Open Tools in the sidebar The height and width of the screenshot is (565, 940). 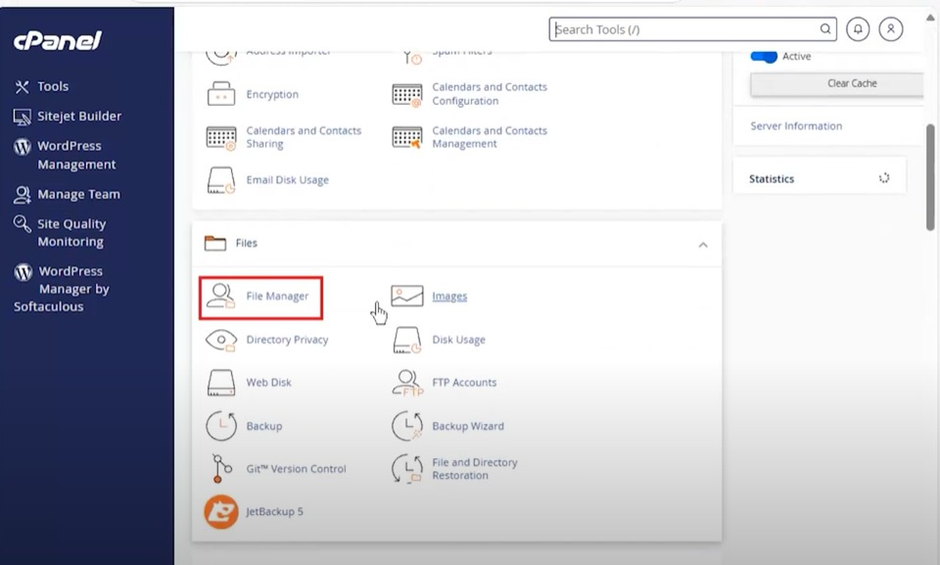tap(52, 87)
